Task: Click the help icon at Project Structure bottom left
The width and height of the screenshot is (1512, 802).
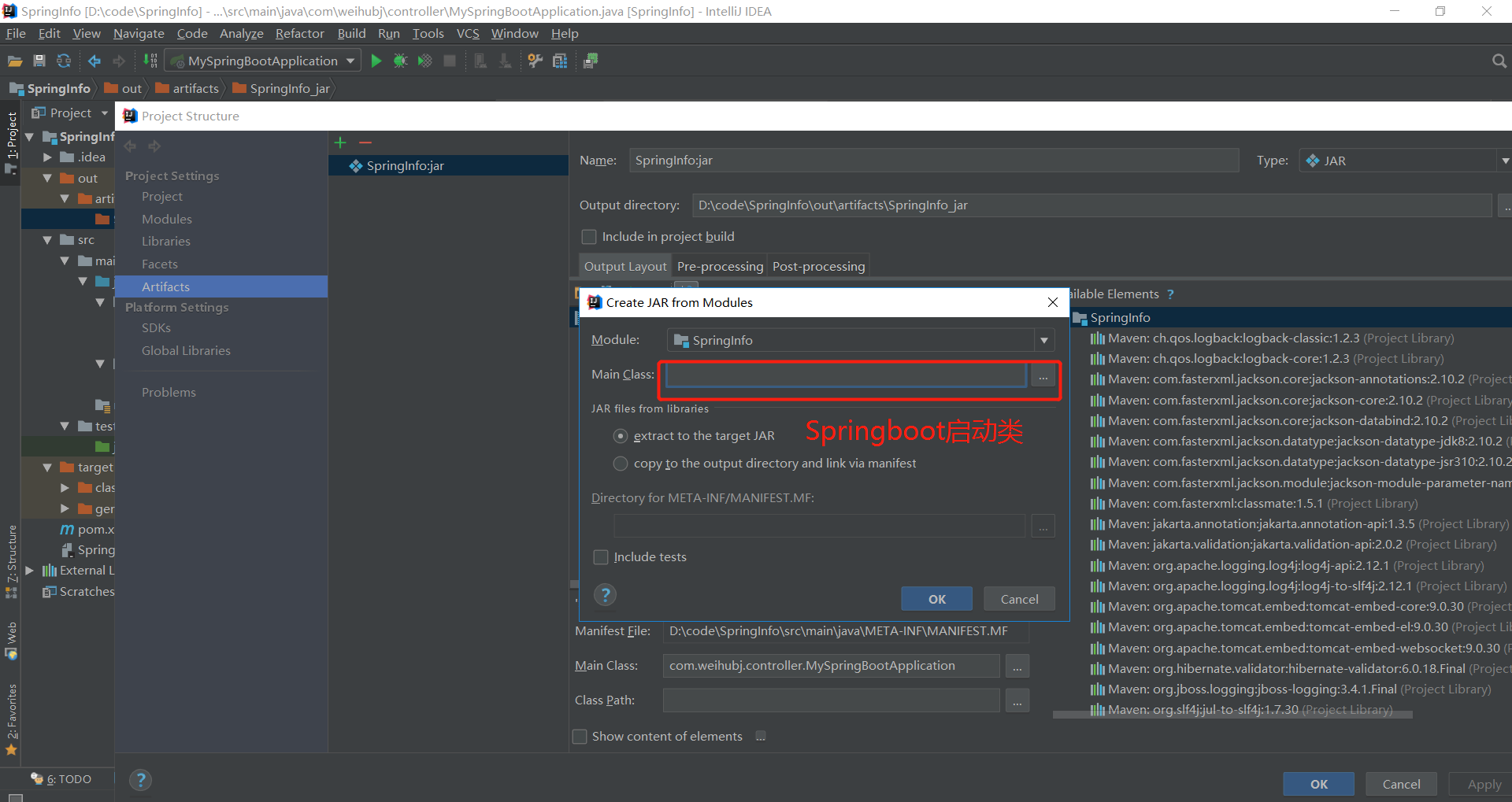Action: [140, 780]
